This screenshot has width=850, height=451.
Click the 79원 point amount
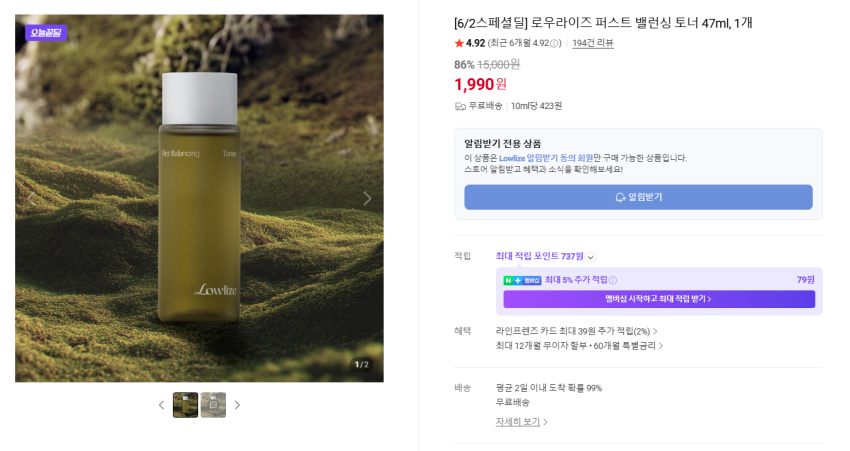coord(806,280)
